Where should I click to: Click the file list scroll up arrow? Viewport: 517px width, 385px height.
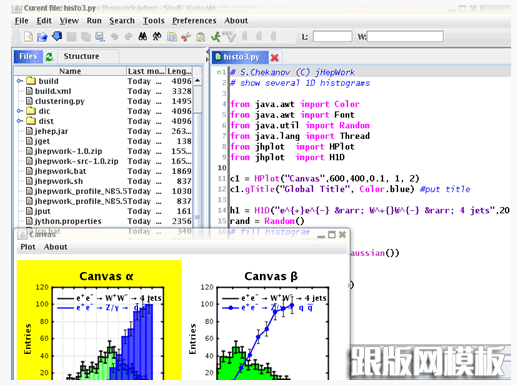(198, 81)
